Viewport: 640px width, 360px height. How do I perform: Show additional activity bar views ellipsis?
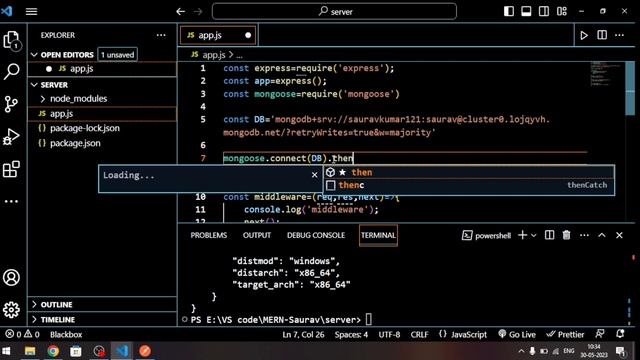tap(11, 201)
